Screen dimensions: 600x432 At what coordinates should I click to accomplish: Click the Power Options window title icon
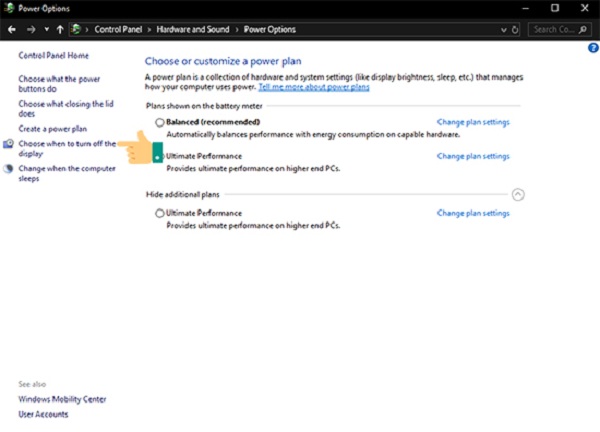tap(9, 8)
